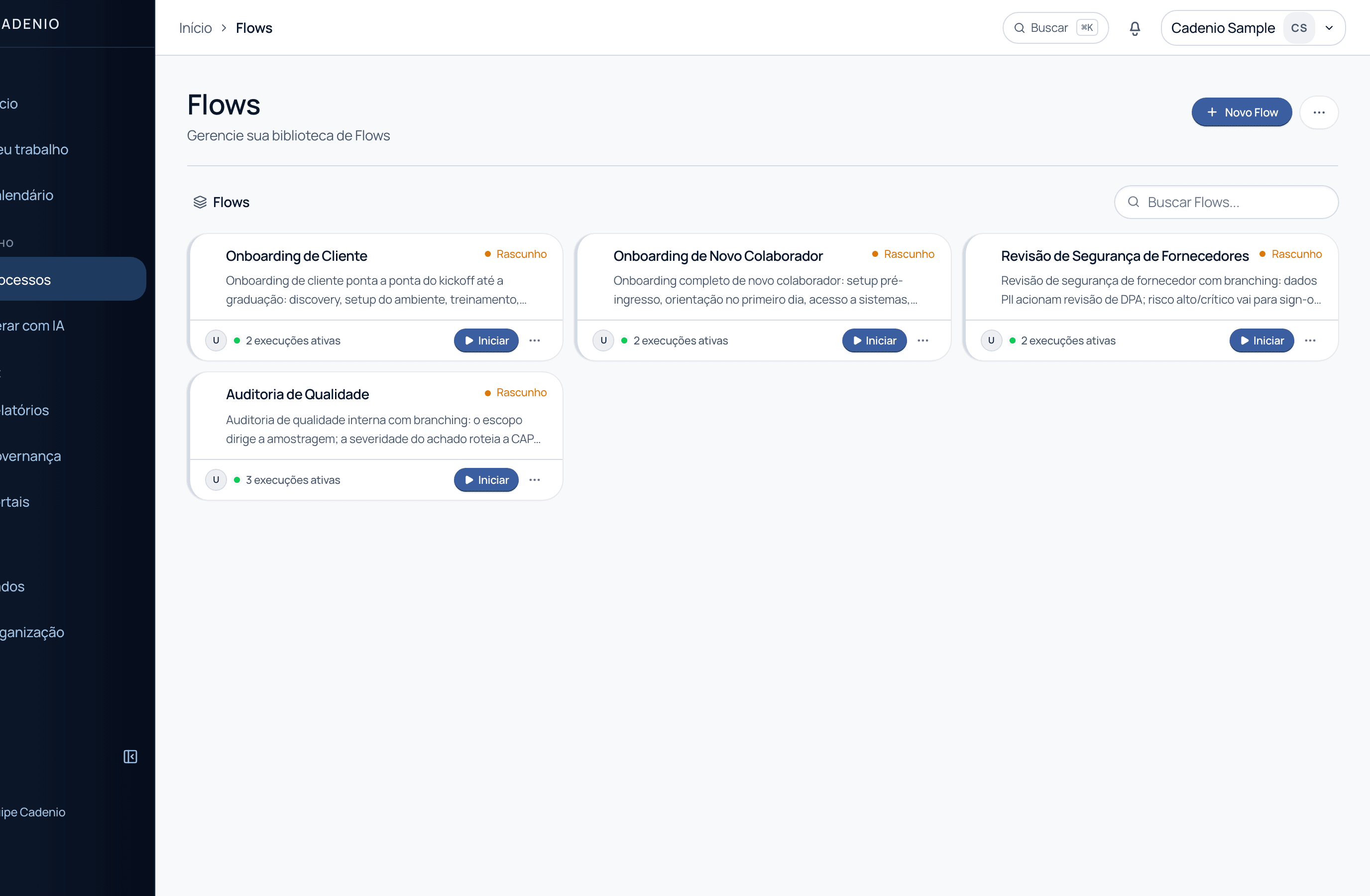Open more options for Onboarding de Cliente card
1370x896 pixels.
click(535, 340)
